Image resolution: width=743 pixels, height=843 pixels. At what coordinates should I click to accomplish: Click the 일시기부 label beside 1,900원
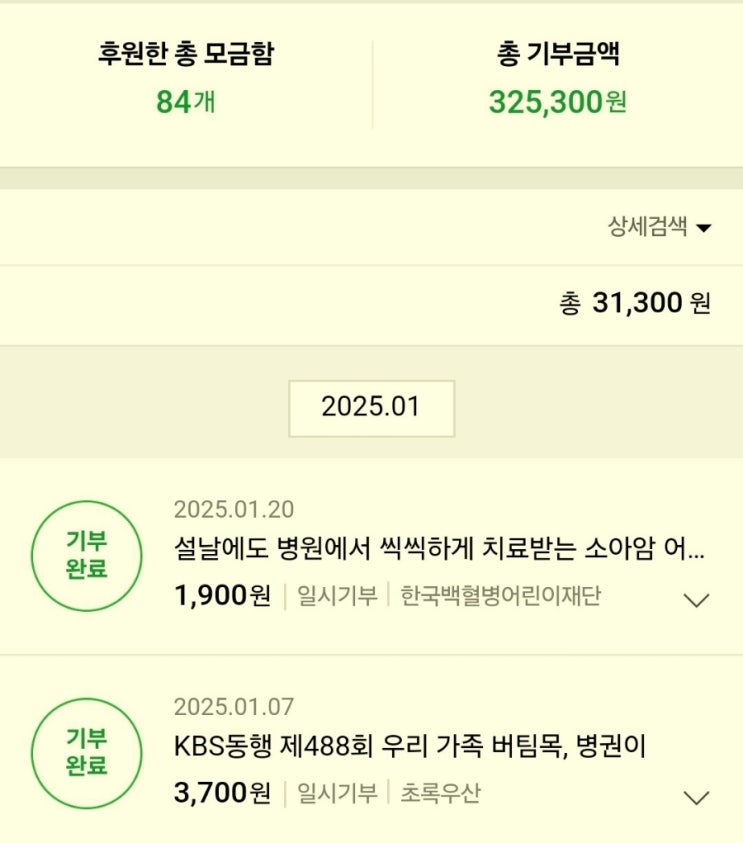click(x=337, y=597)
